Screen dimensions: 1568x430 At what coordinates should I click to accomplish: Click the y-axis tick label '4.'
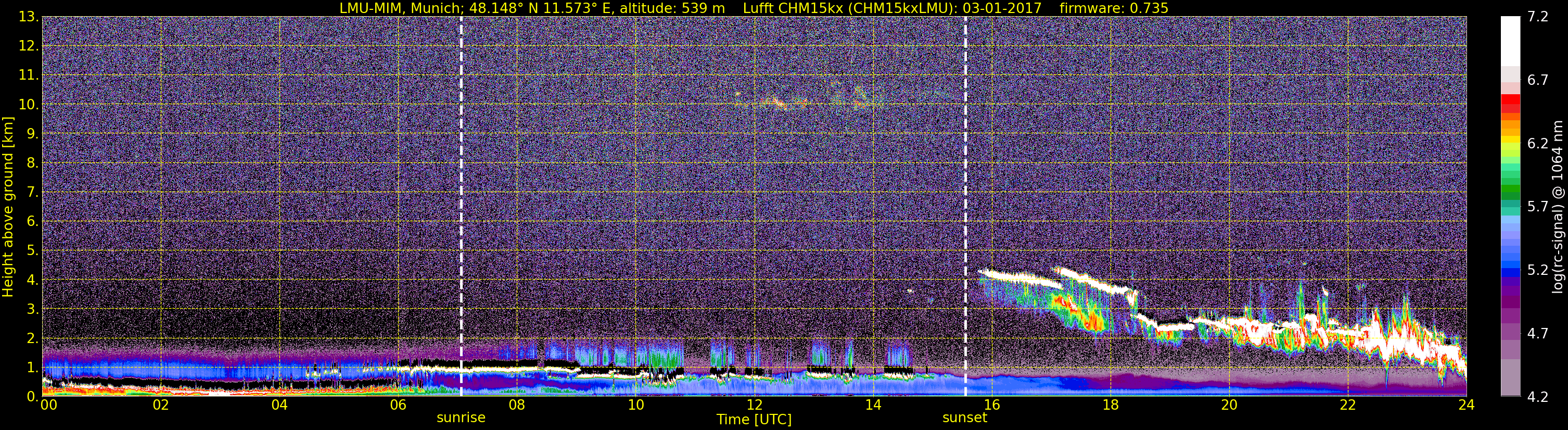[x=32, y=280]
